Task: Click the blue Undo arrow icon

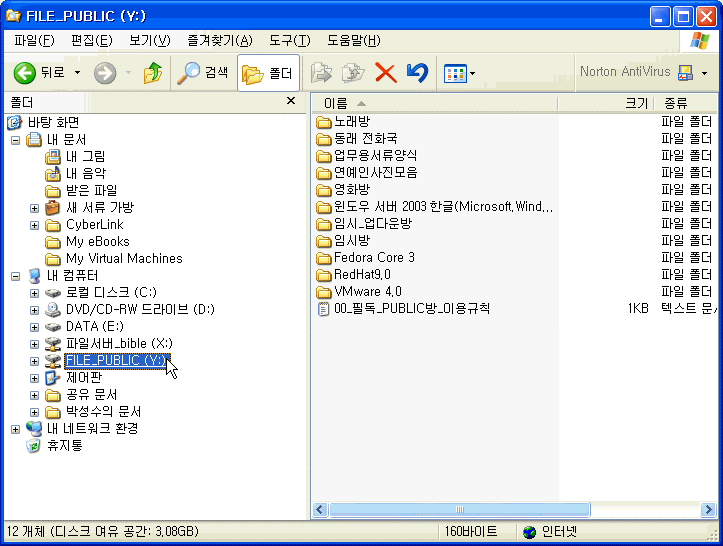Action: pos(418,73)
